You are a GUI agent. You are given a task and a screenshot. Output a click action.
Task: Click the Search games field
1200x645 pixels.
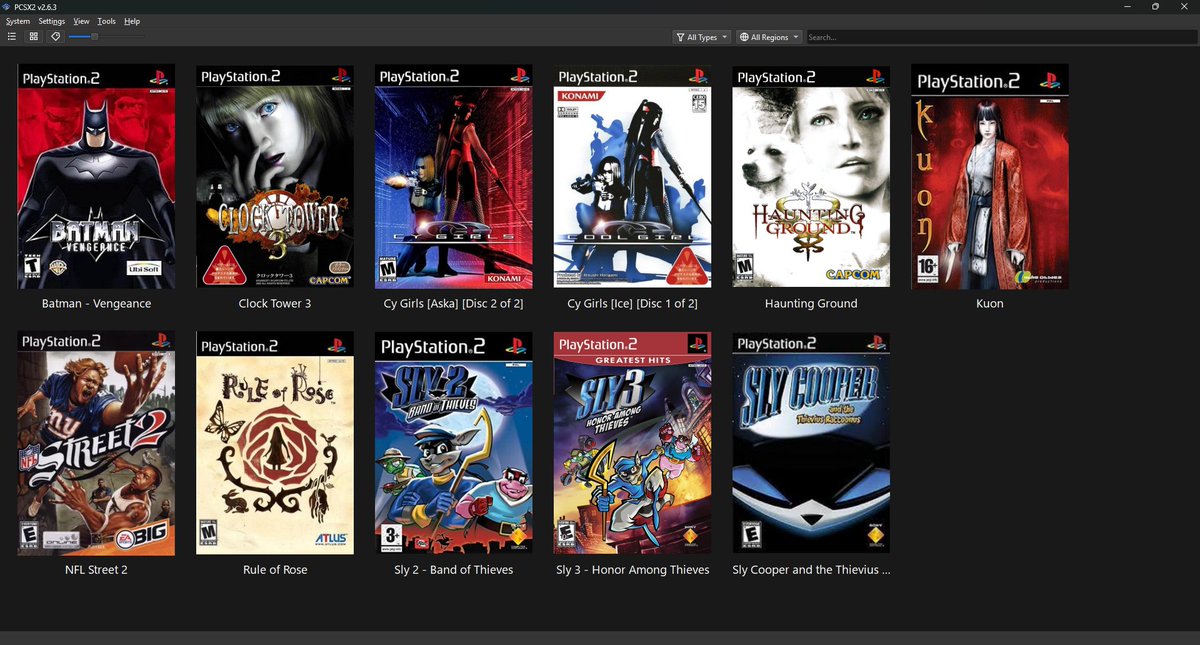click(1000, 37)
